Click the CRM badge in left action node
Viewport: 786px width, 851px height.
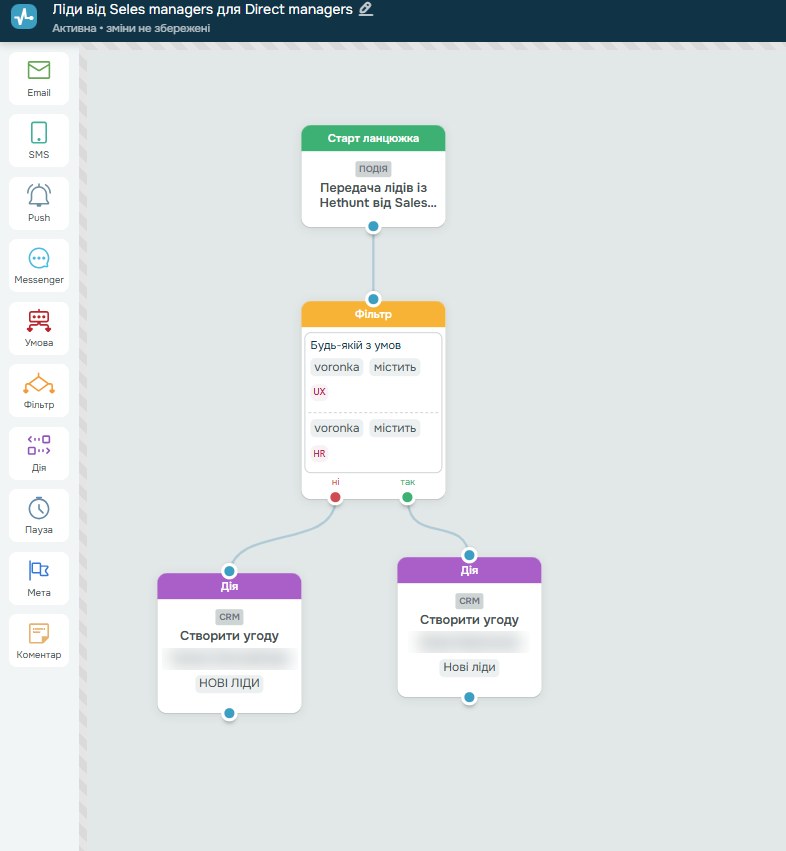[x=229, y=617]
